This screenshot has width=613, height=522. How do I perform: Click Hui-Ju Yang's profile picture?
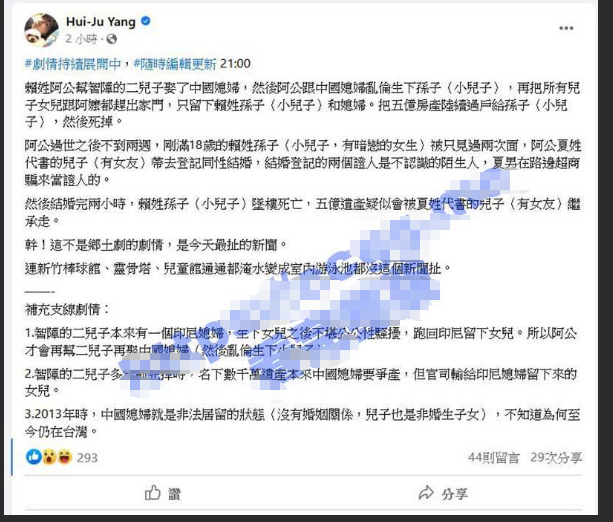[x=41, y=30]
